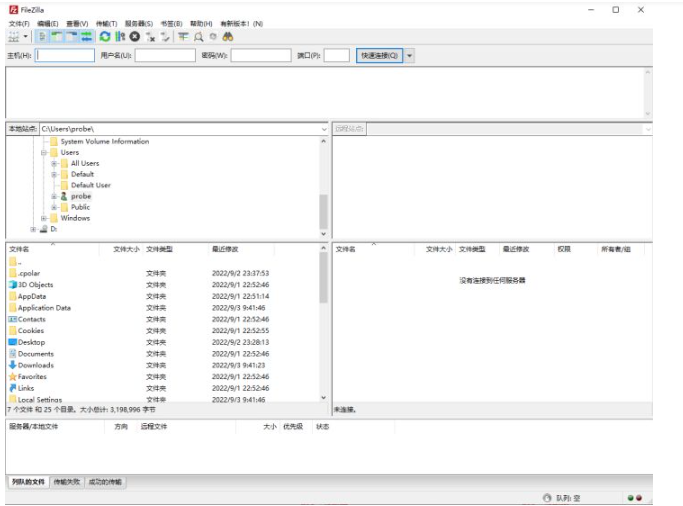Select .cpolar folder icon in file list
The height and width of the screenshot is (506, 683).
tap(13, 273)
